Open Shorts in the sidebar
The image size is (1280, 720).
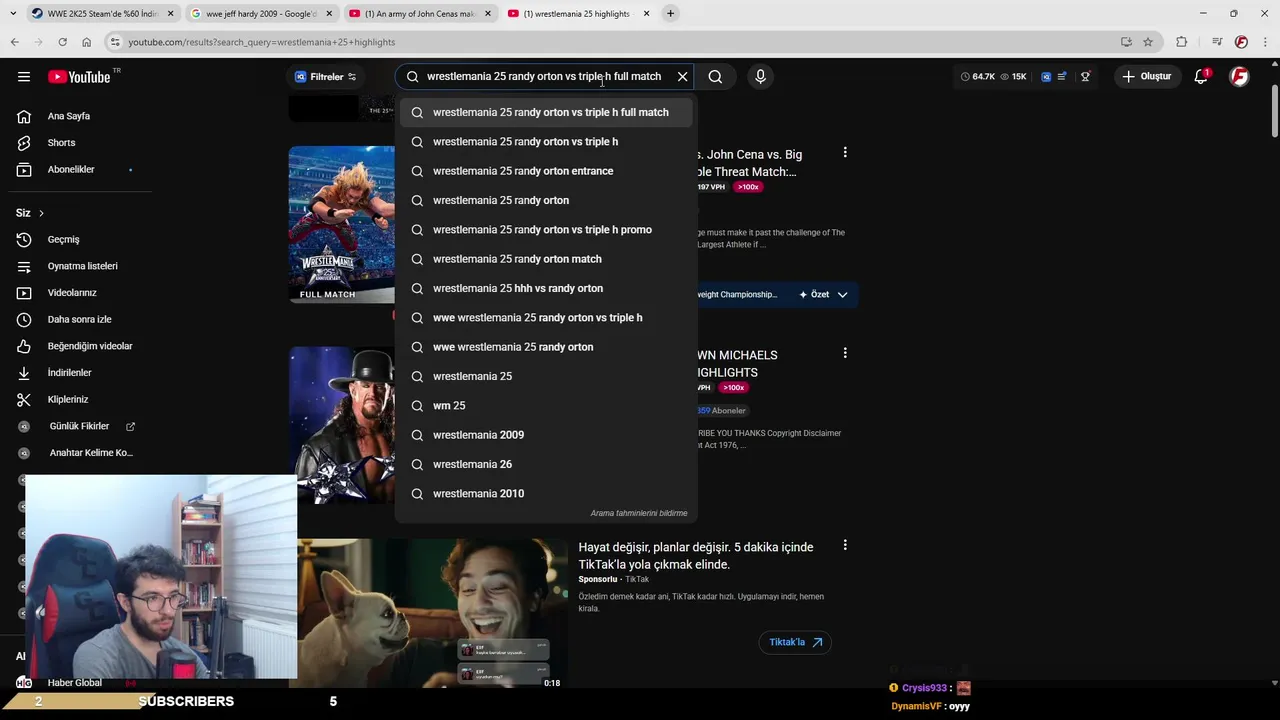pyautogui.click(x=60, y=143)
